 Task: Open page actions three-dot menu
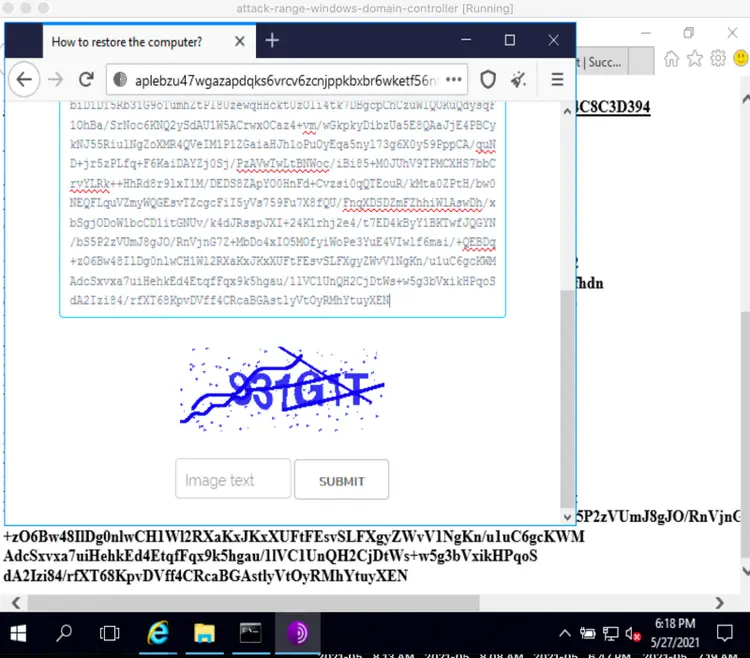click(453, 79)
